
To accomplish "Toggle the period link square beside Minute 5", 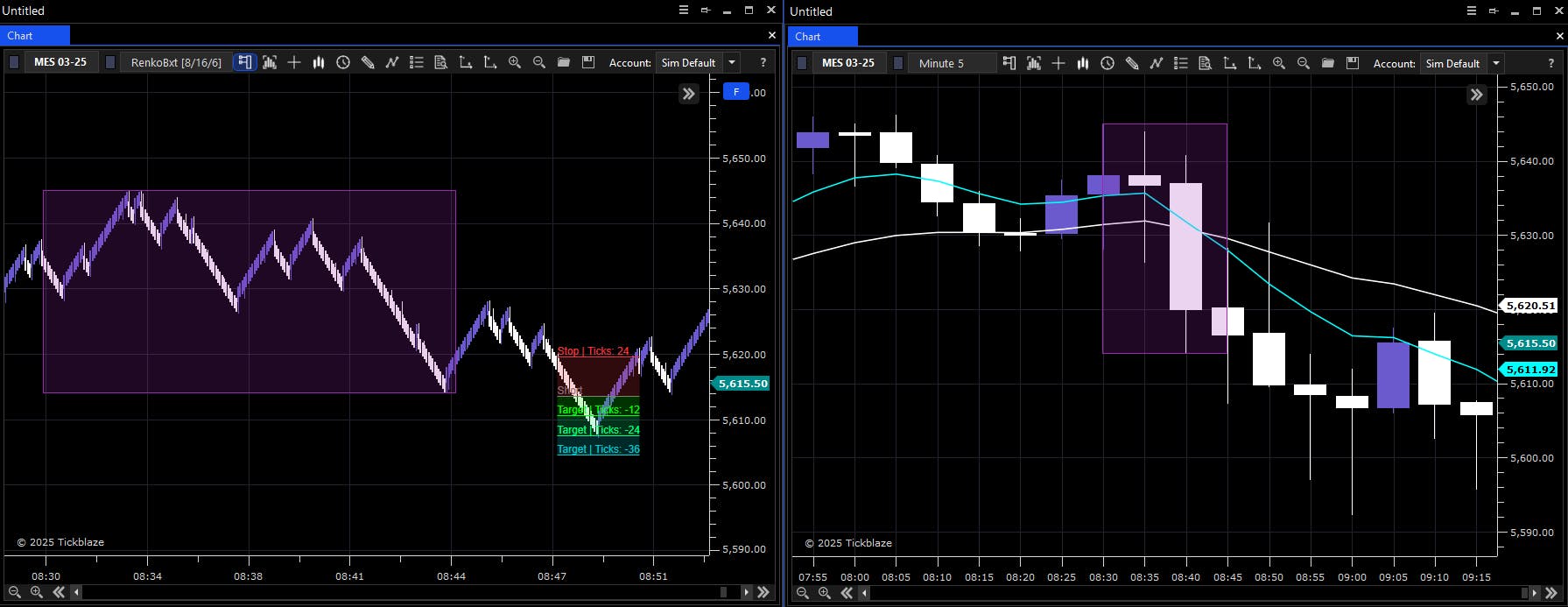I will pyautogui.click(x=898, y=63).
